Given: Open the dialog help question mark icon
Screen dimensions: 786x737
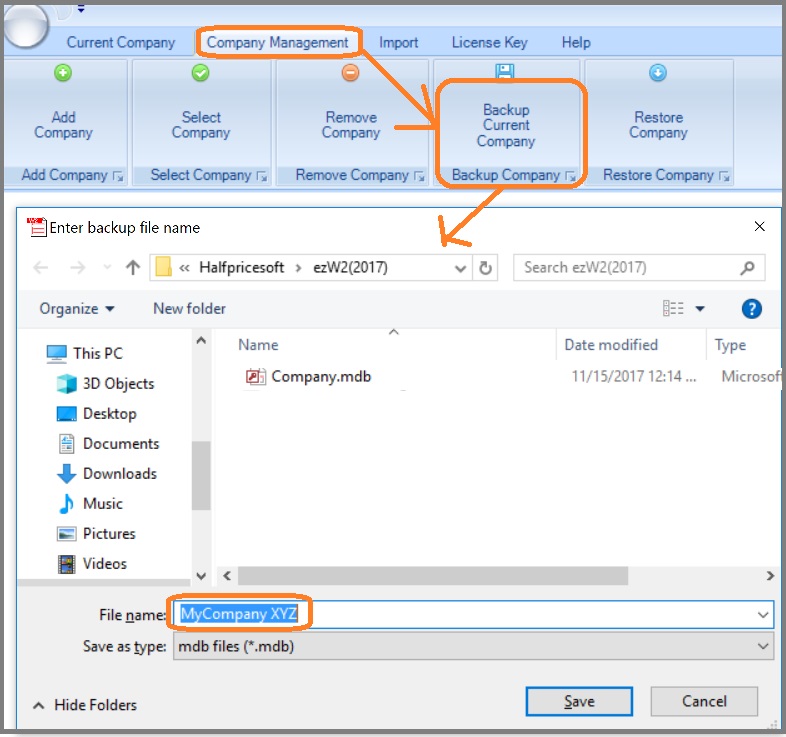Looking at the screenshot, I should (x=752, y=309).
